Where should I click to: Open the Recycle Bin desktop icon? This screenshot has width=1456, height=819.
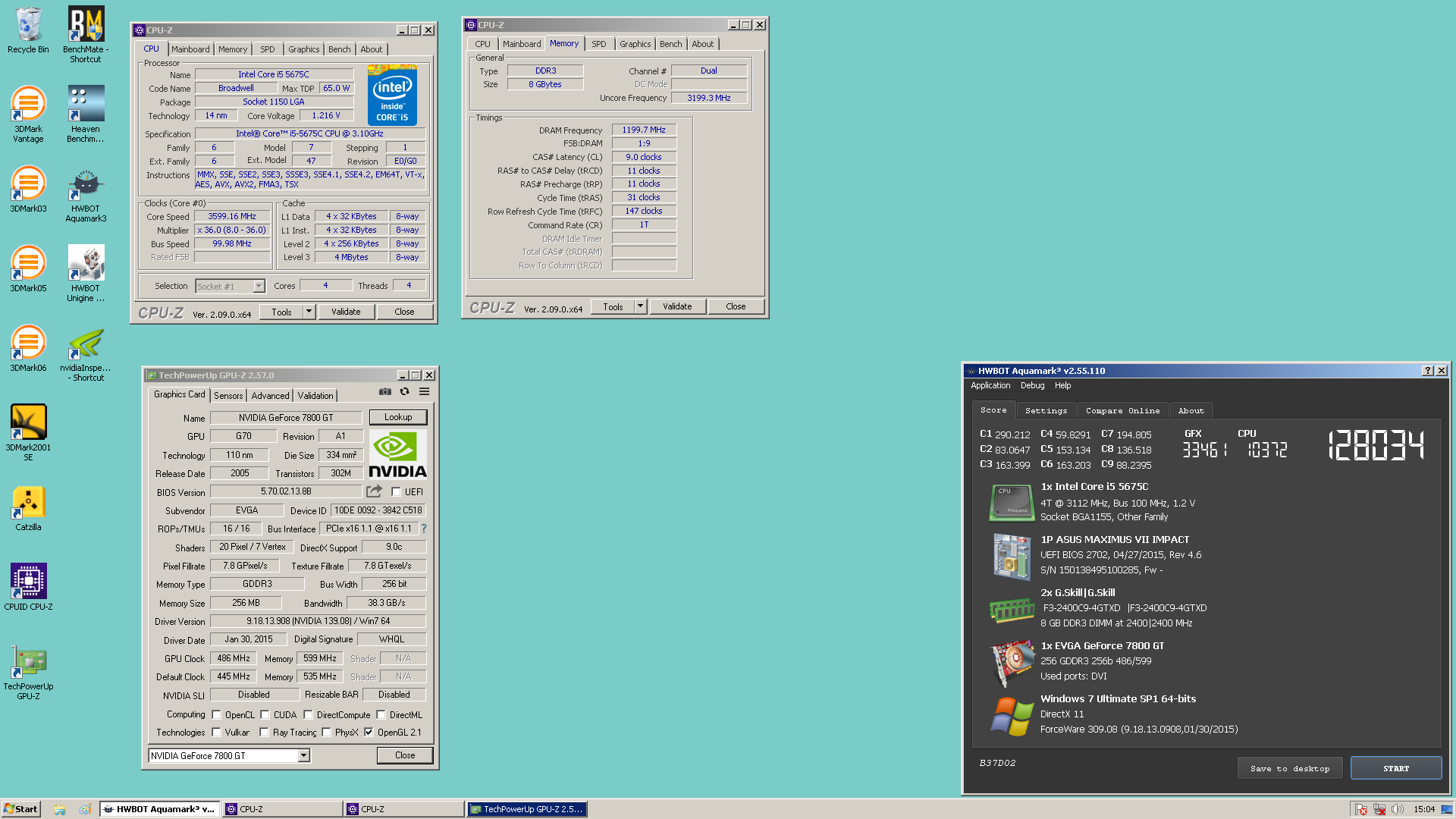pyautogui.click(x=28, y=30)
